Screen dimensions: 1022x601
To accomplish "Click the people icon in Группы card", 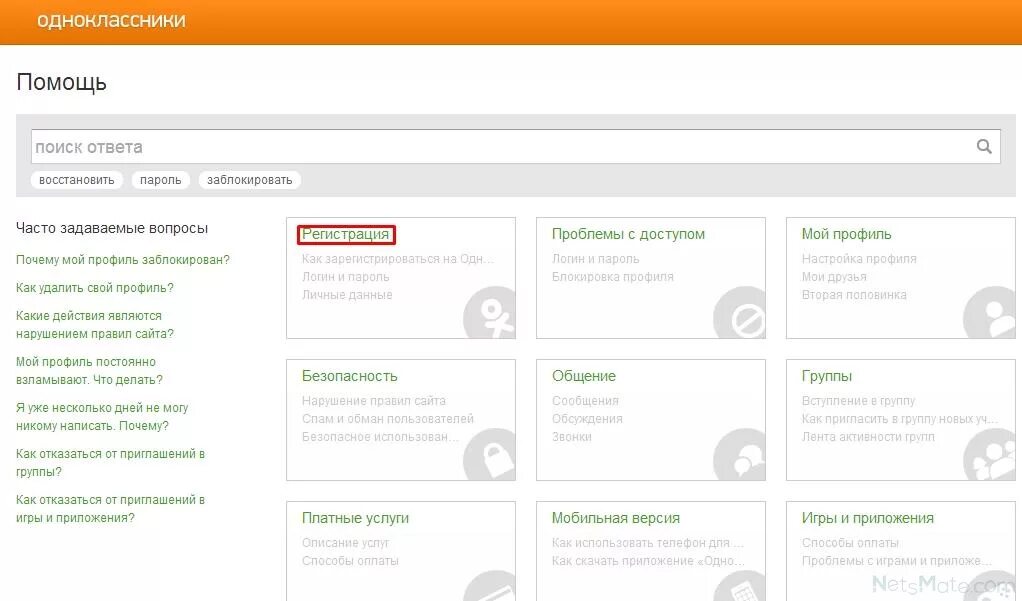I will 989,454.
